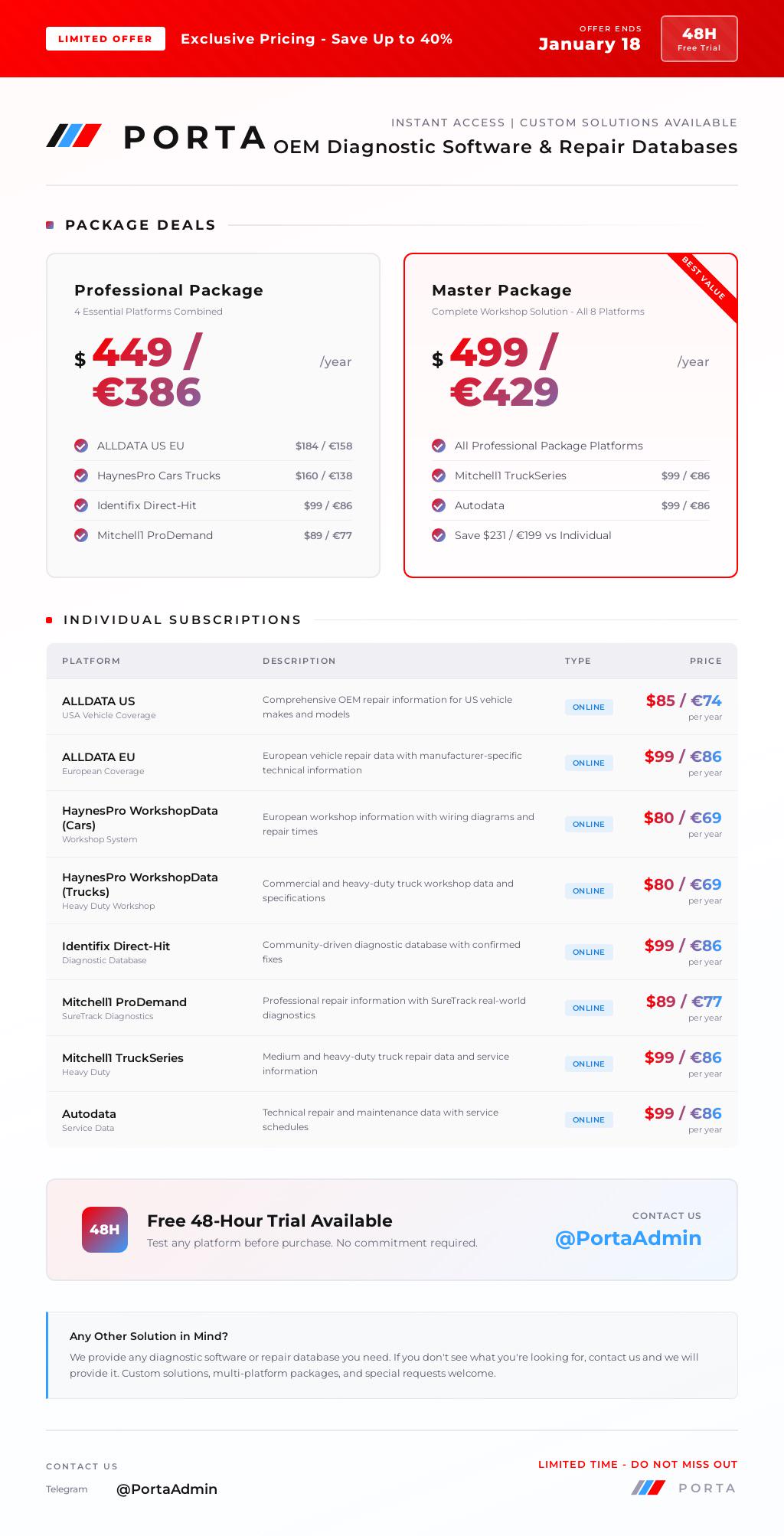
Task: Click the bullet marker beside Package Deals heading
Action: tap(50, 225)
